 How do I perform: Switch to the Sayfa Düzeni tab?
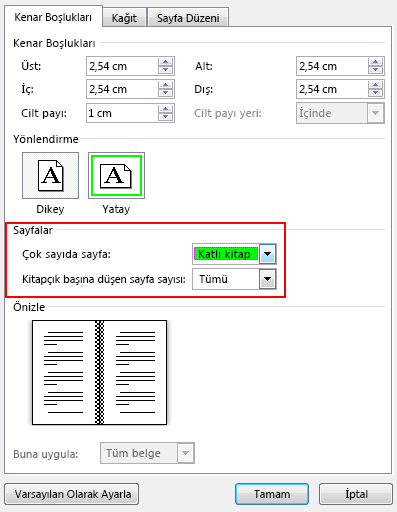[x=188, y=18]
